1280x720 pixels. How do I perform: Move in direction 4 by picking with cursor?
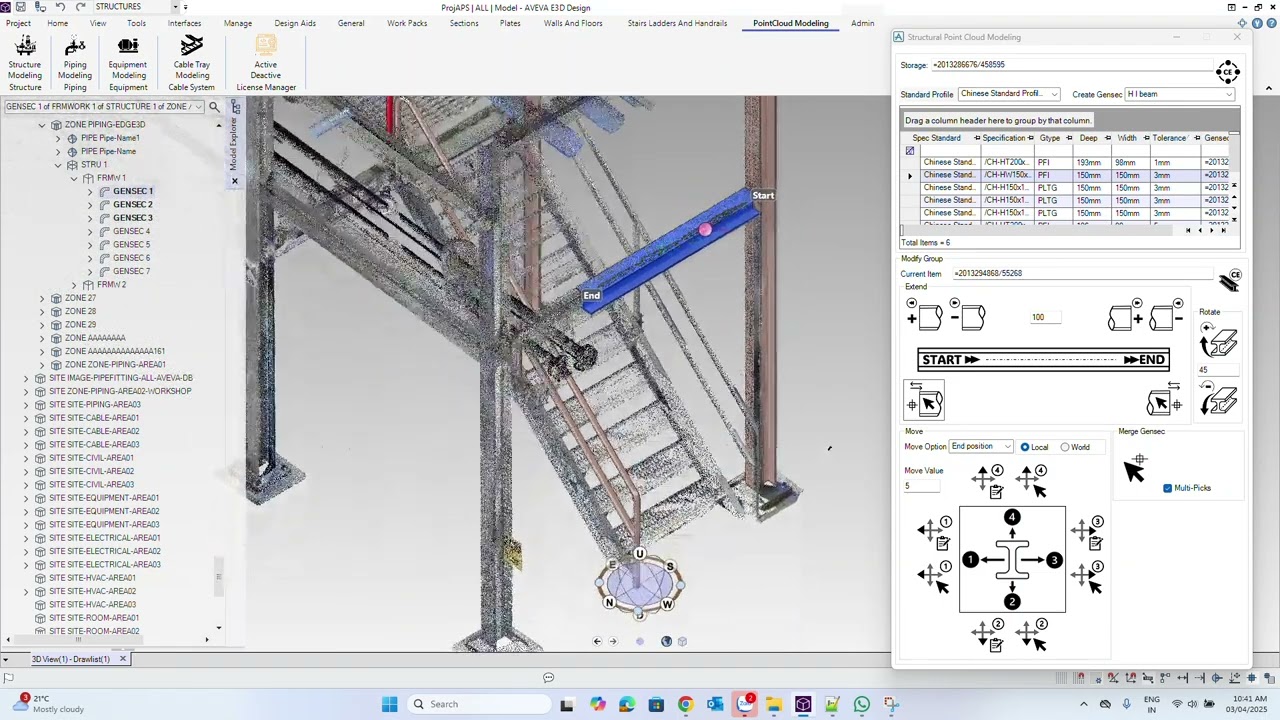[1030, 480]
